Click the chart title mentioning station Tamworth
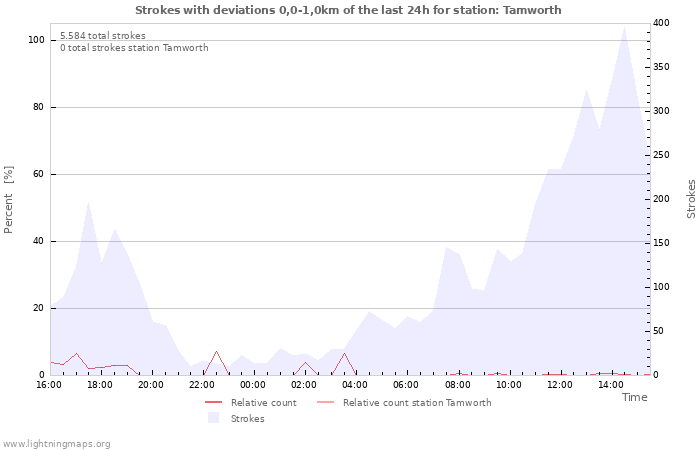This screenshot has width=700, height=450. click(x=348, y=10)
